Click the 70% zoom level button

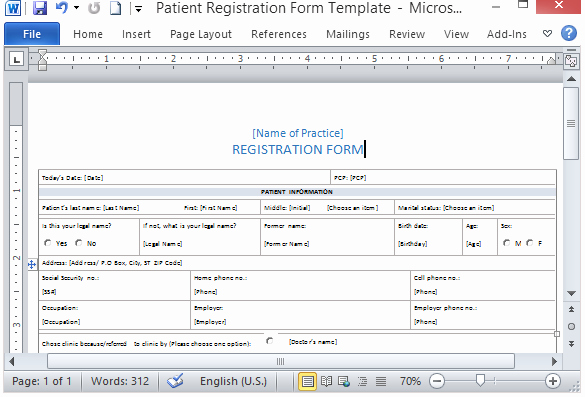coord(410,381)
